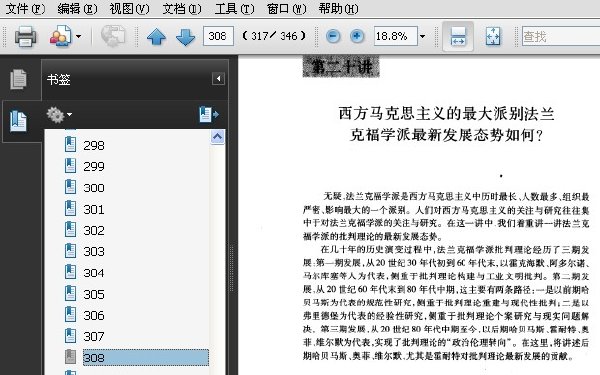
Task: Select bookmark 305
Action: (x=94, y=294)
